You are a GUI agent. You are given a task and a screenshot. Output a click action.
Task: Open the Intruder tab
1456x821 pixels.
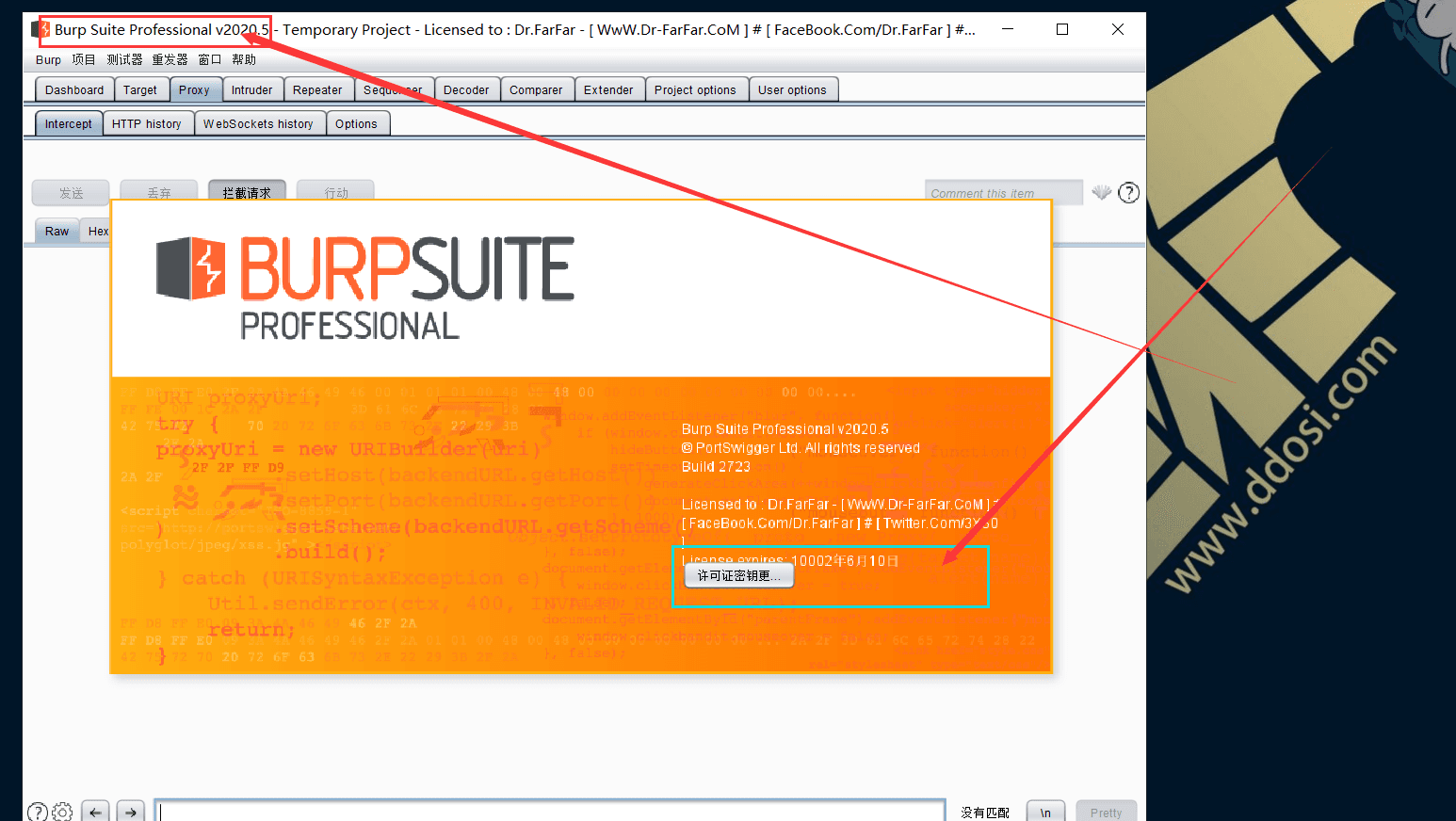click(x=251, y=90)
